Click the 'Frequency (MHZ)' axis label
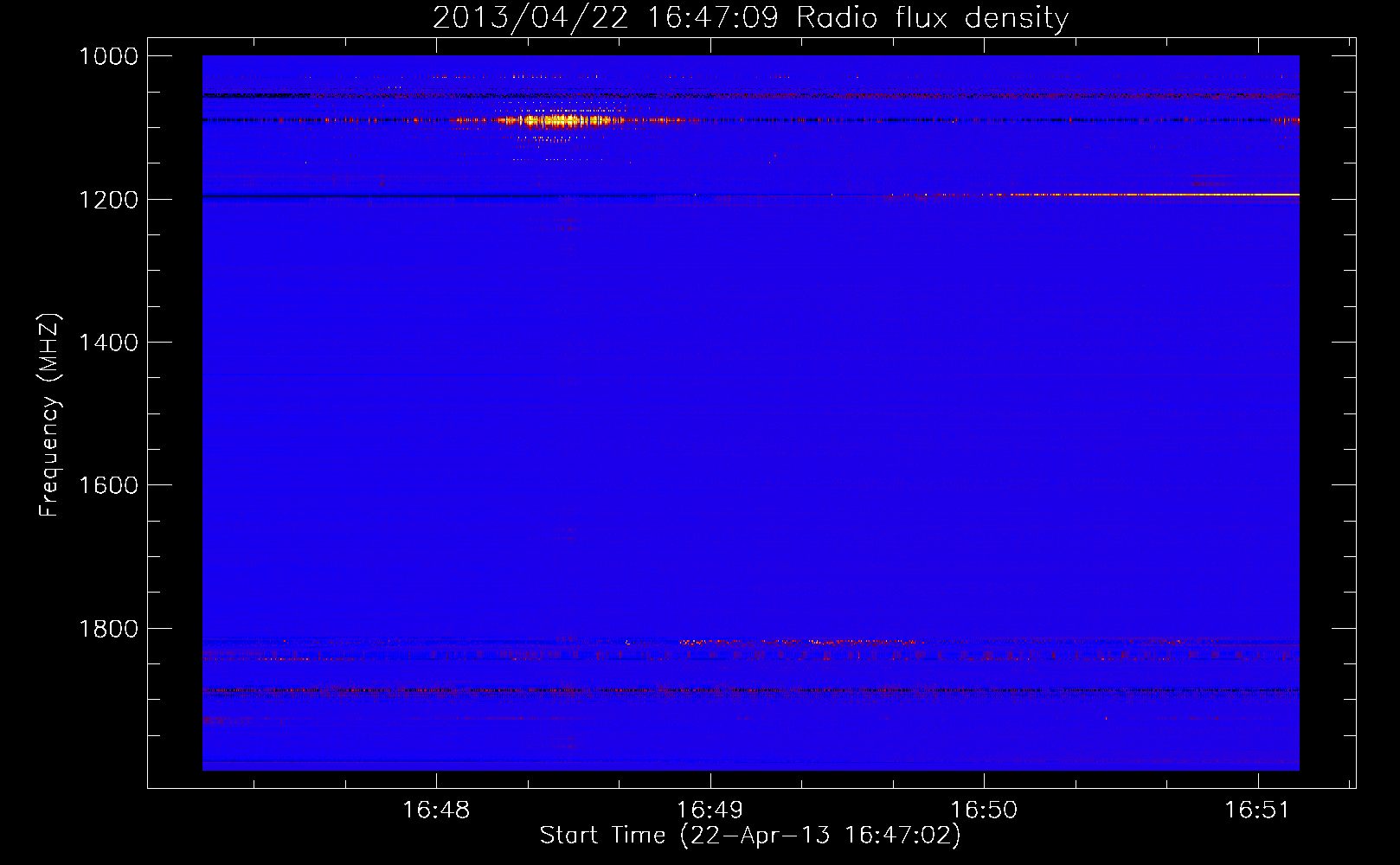The width and height of the screenshot is (1400, 865). 49,415
